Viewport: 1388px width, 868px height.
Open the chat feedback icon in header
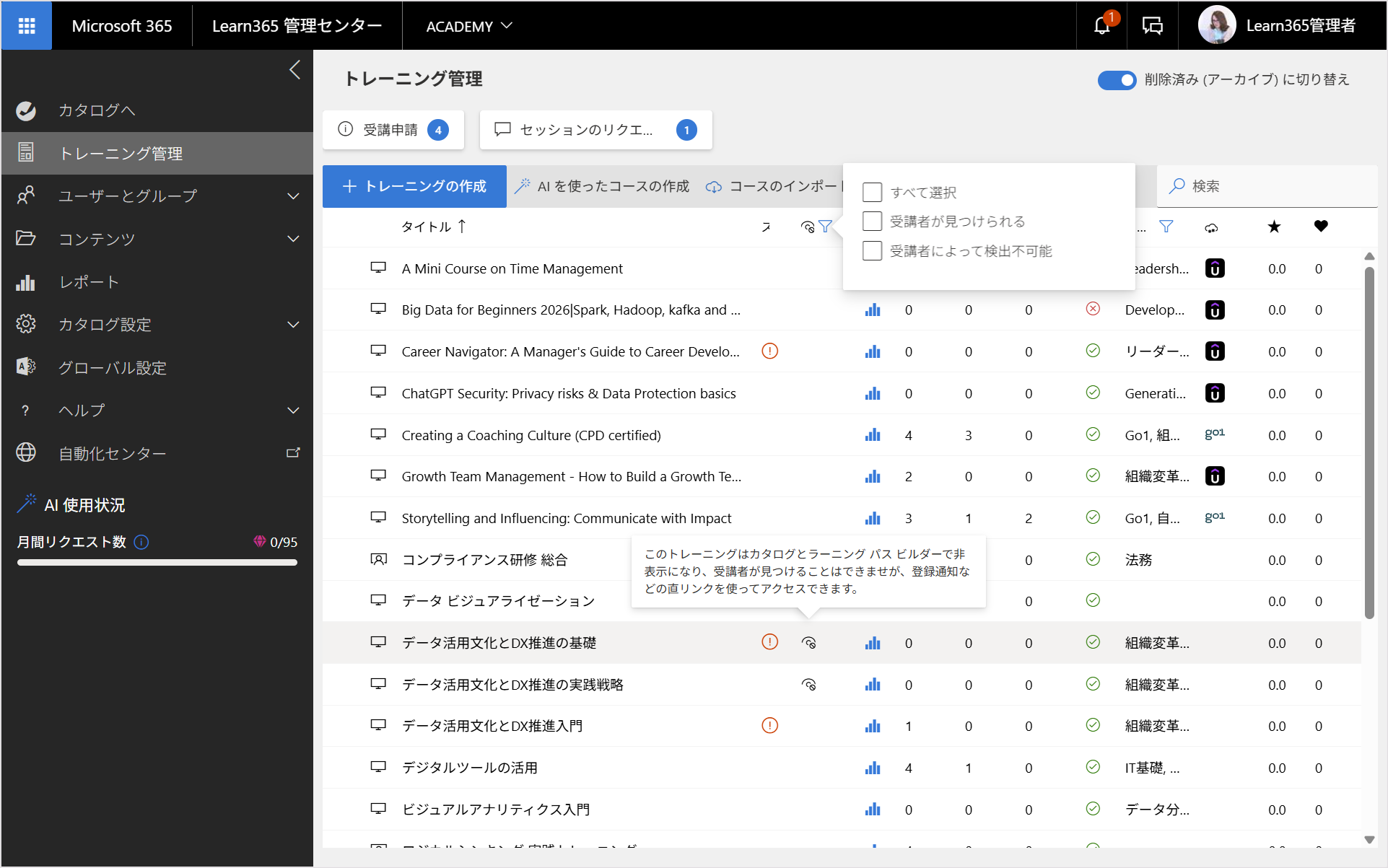1153,26
